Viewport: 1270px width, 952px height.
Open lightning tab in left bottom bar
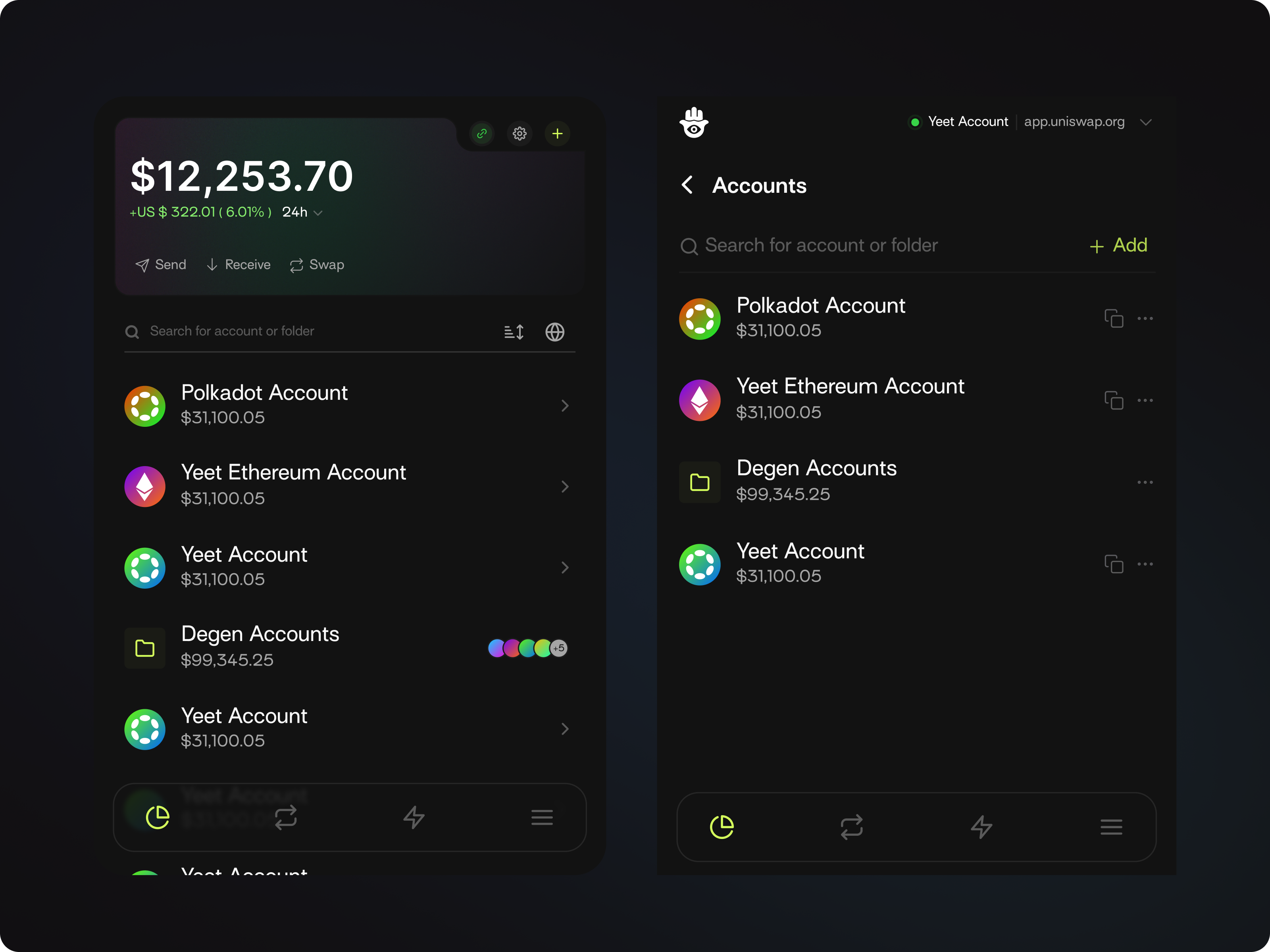click(414, 817)
